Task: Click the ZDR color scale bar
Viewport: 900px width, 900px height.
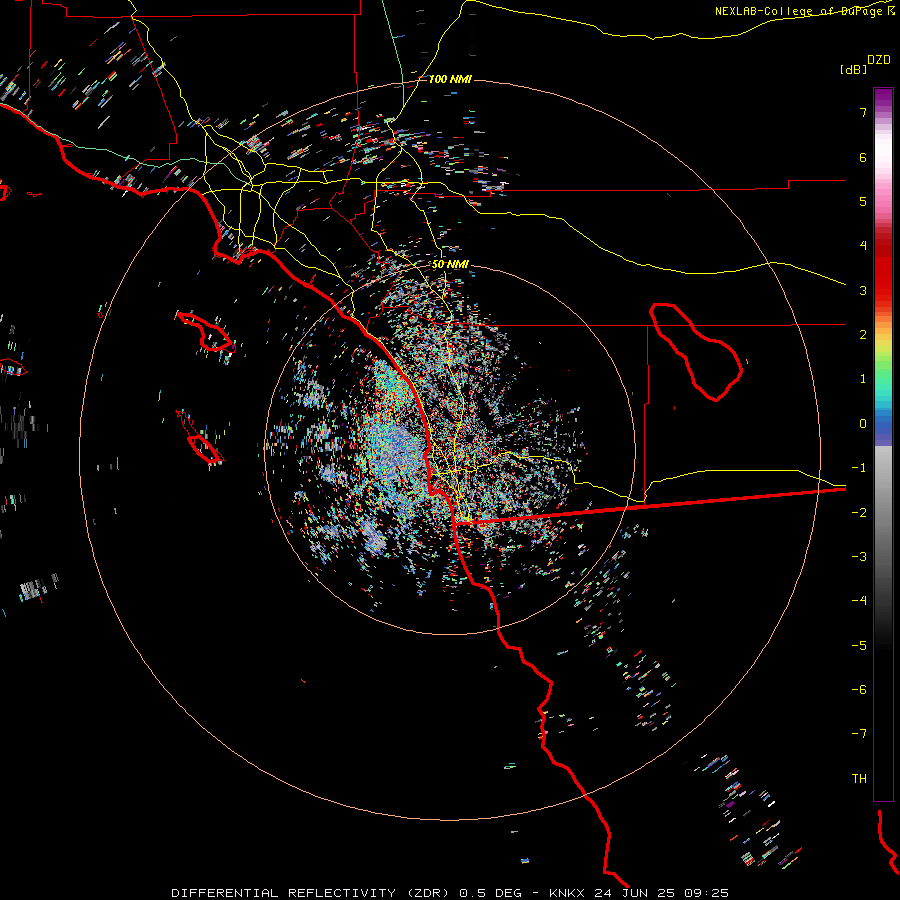Action: tap(883, 444)
